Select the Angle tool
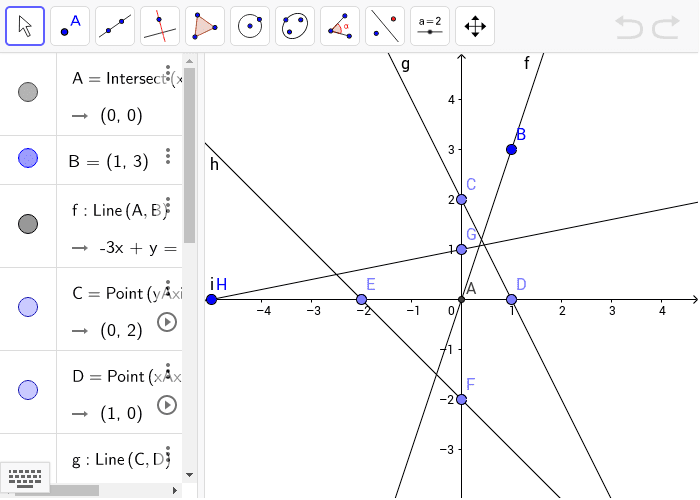This screenshot has height=500, width=700. click(x=340, y=26)
